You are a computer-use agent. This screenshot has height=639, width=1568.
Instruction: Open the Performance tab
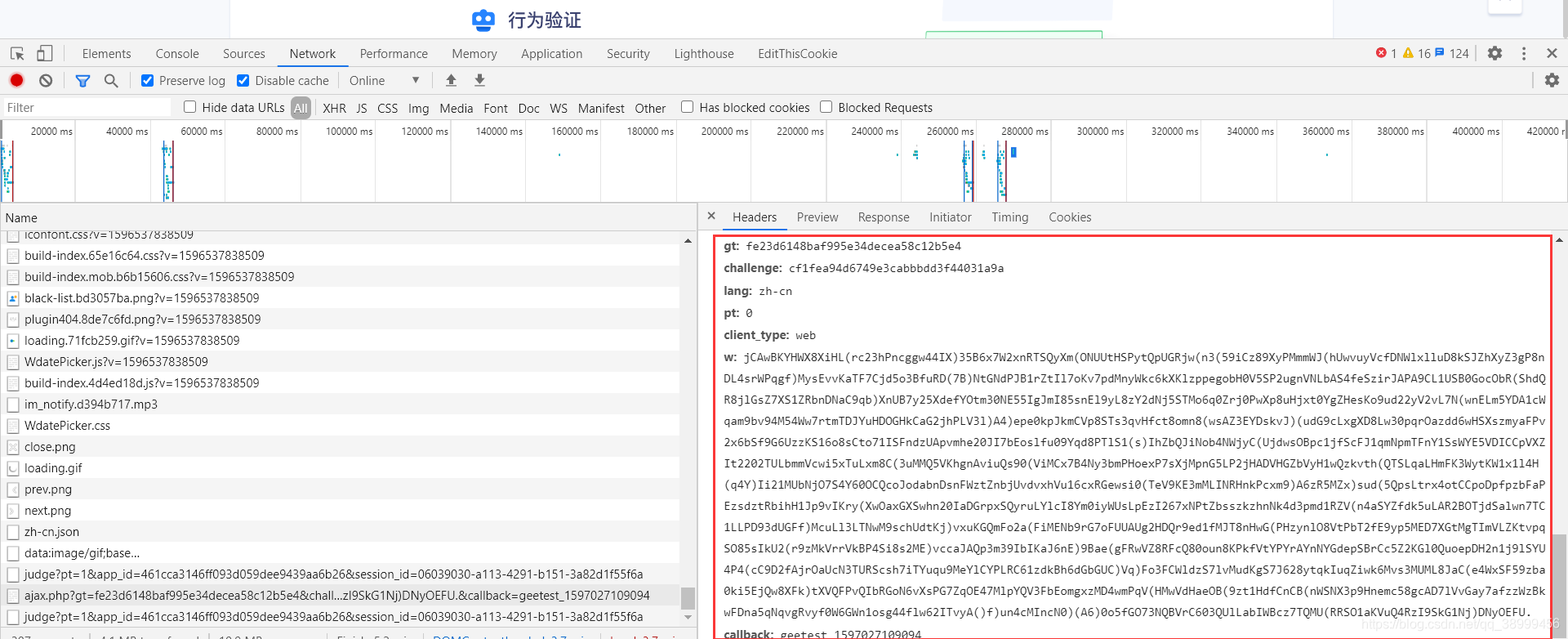[x=394, y=53]
